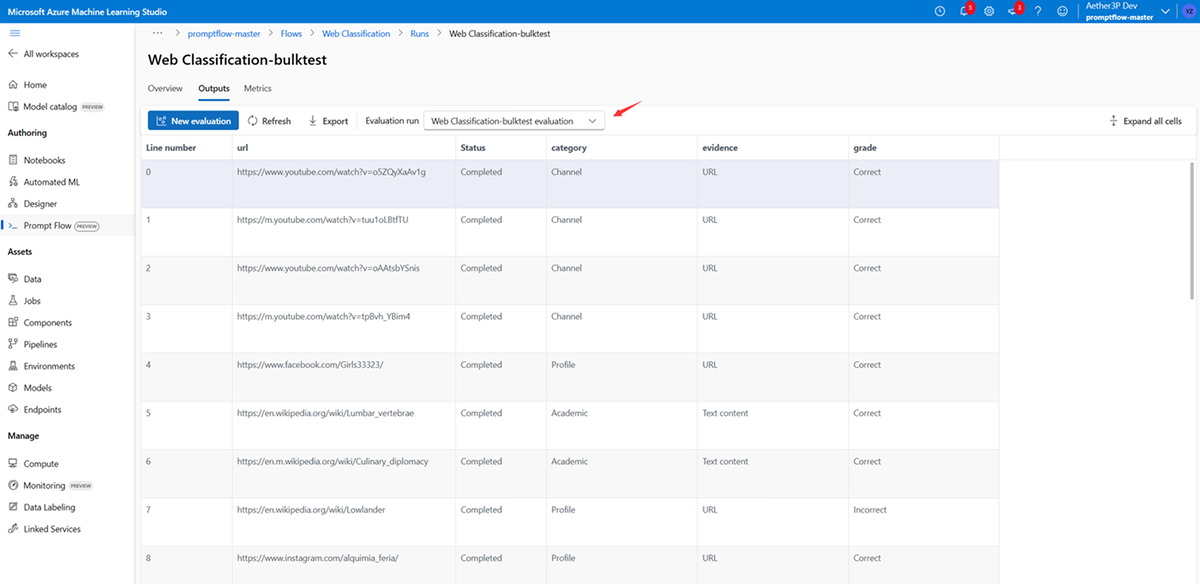Click the Prompt Flow icon

(14, 226)
